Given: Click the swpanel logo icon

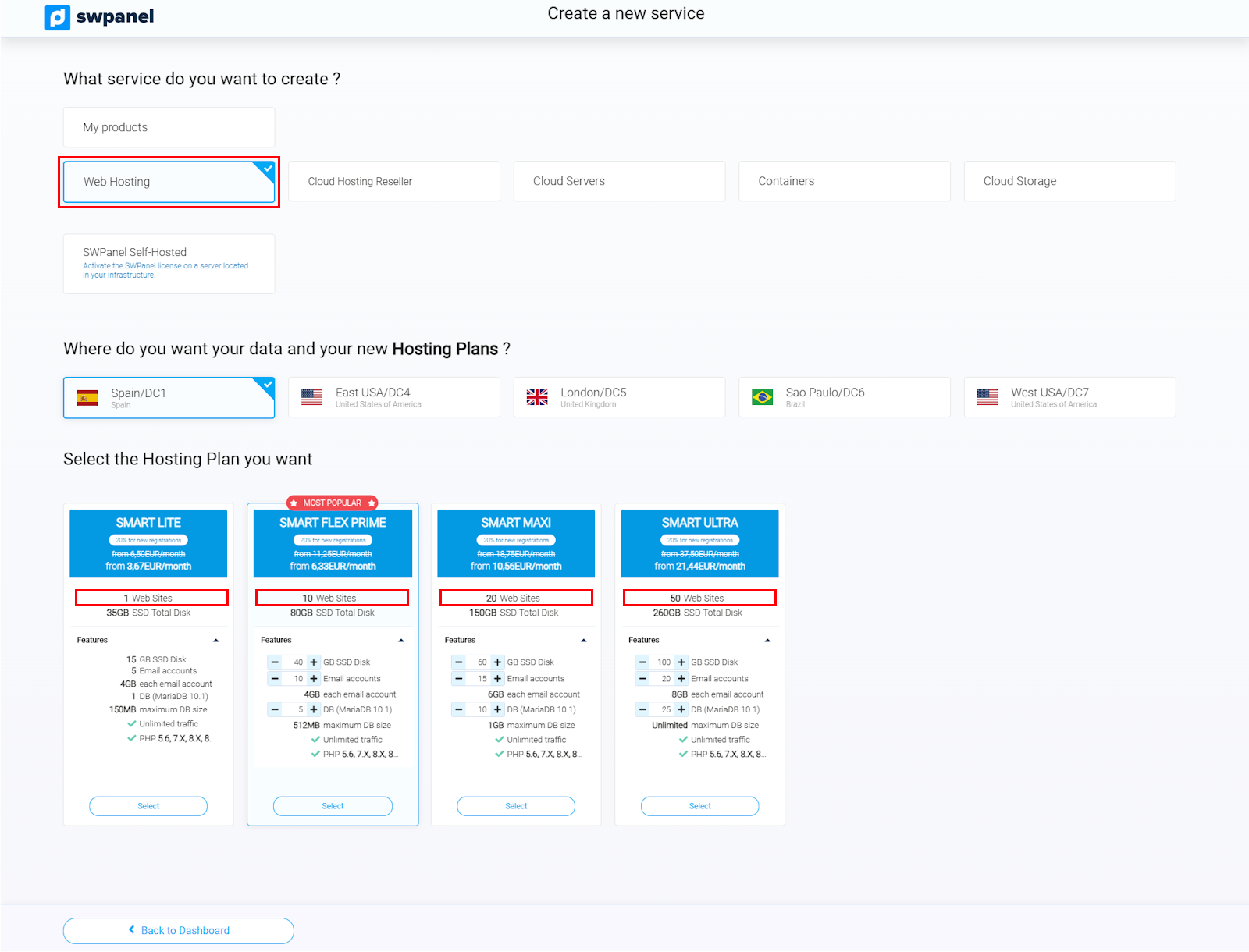Looking at the screenshot, I should point(58,17).
